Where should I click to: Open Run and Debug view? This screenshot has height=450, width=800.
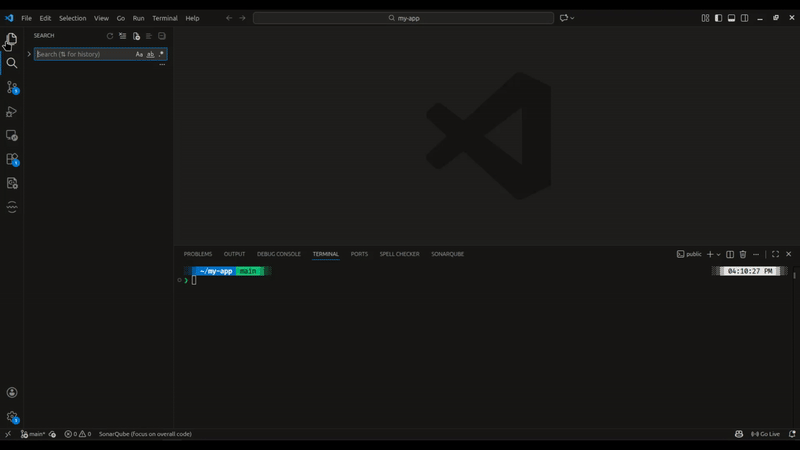point(12,111)
